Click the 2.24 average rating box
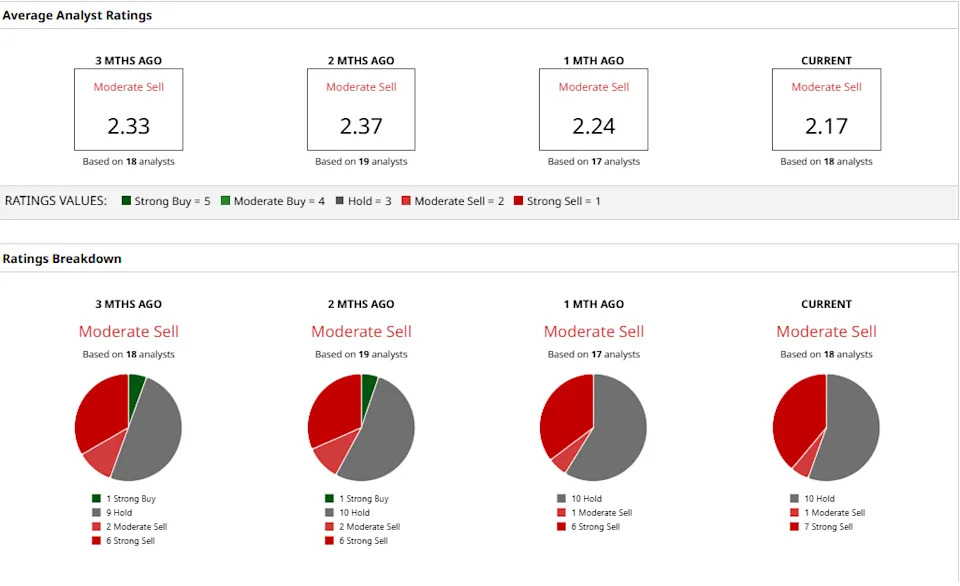The height and width of the screenshot is (586, 960). point(593,109)
